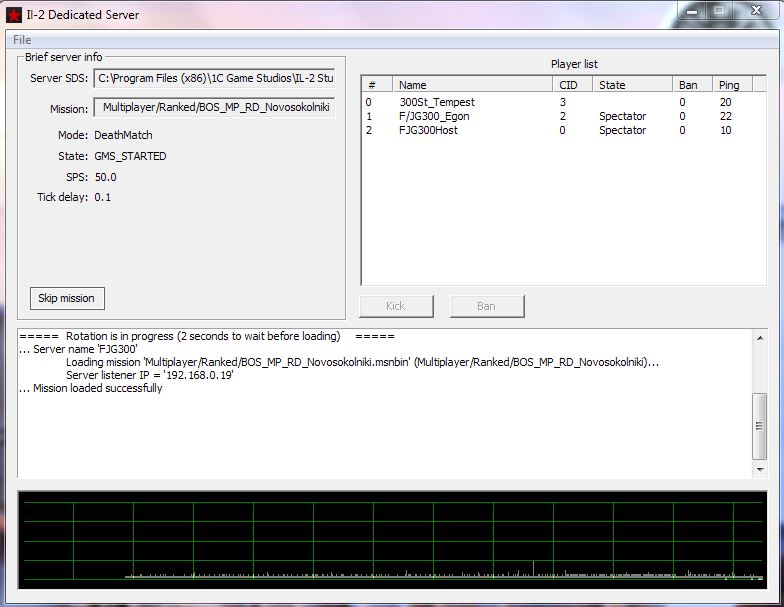Maximize the Il-2 Dedicated Server window
Screen dimensions: 784x607
pos(720,11)
